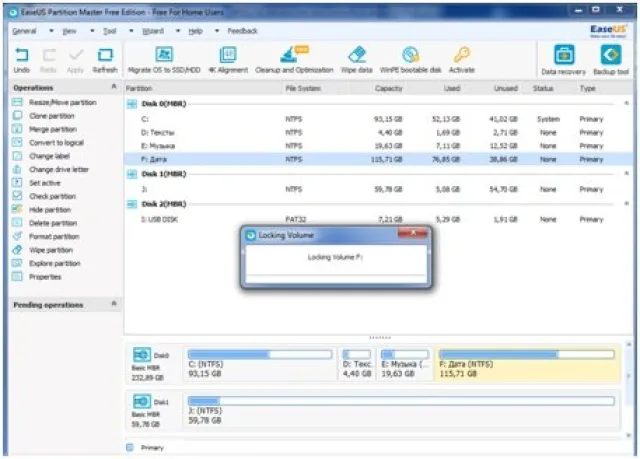Screen dimensions: 640x459
Task: Select the F: Дата partition row
Action: coord(378,160)
